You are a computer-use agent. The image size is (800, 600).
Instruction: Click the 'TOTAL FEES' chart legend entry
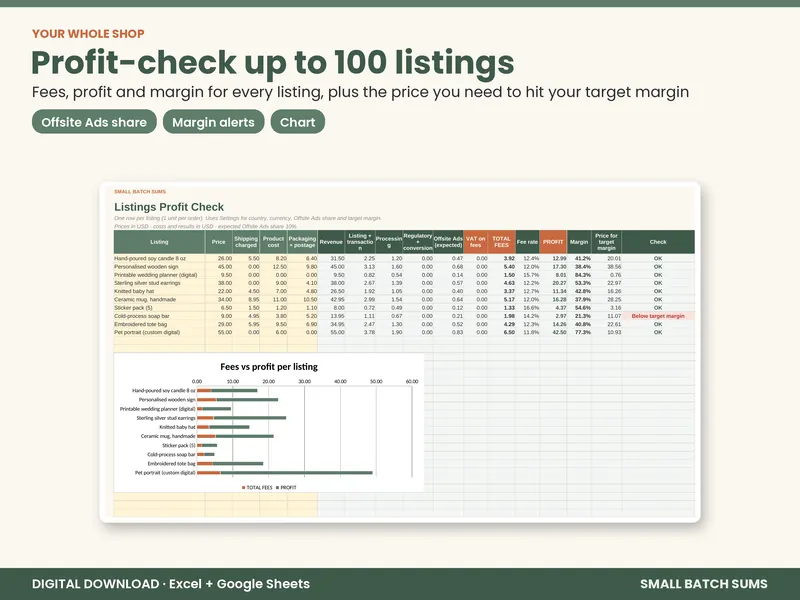(x=257, y=488)
